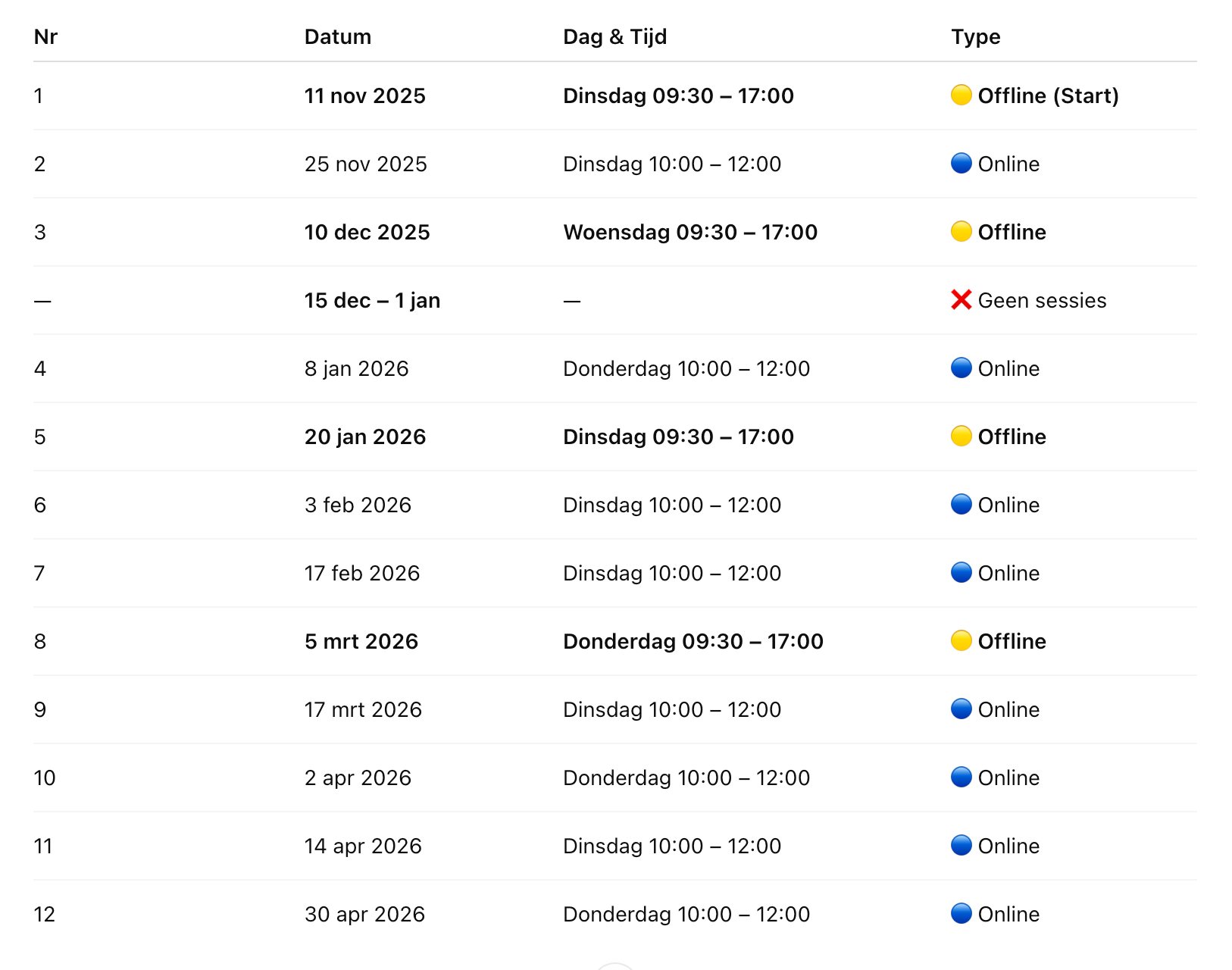Click the yellow circle in the 5 mrt 2026 row
The width and height of the screenshot is (1232, 970).
point(961,641)
